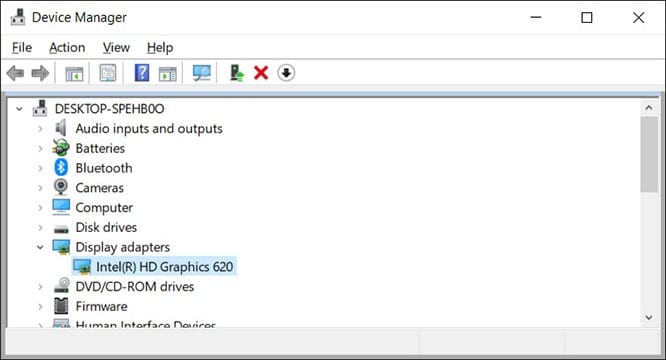666x360 pixels.
Task: Click the Intel HD Graphics 620 device icon
Action: (x=82, y=267)
